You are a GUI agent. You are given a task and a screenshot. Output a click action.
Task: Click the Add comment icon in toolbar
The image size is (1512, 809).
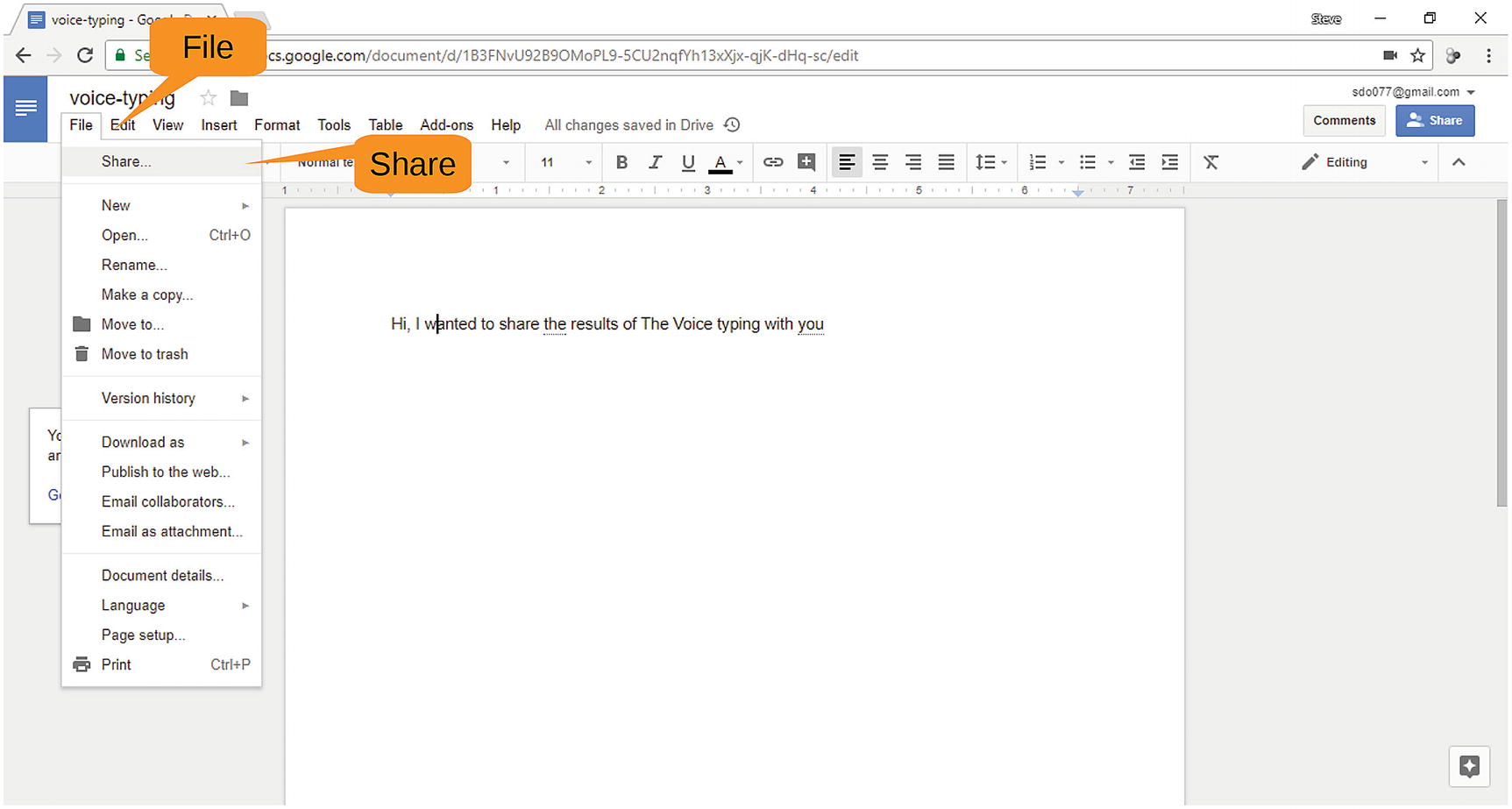coord(806,162)
